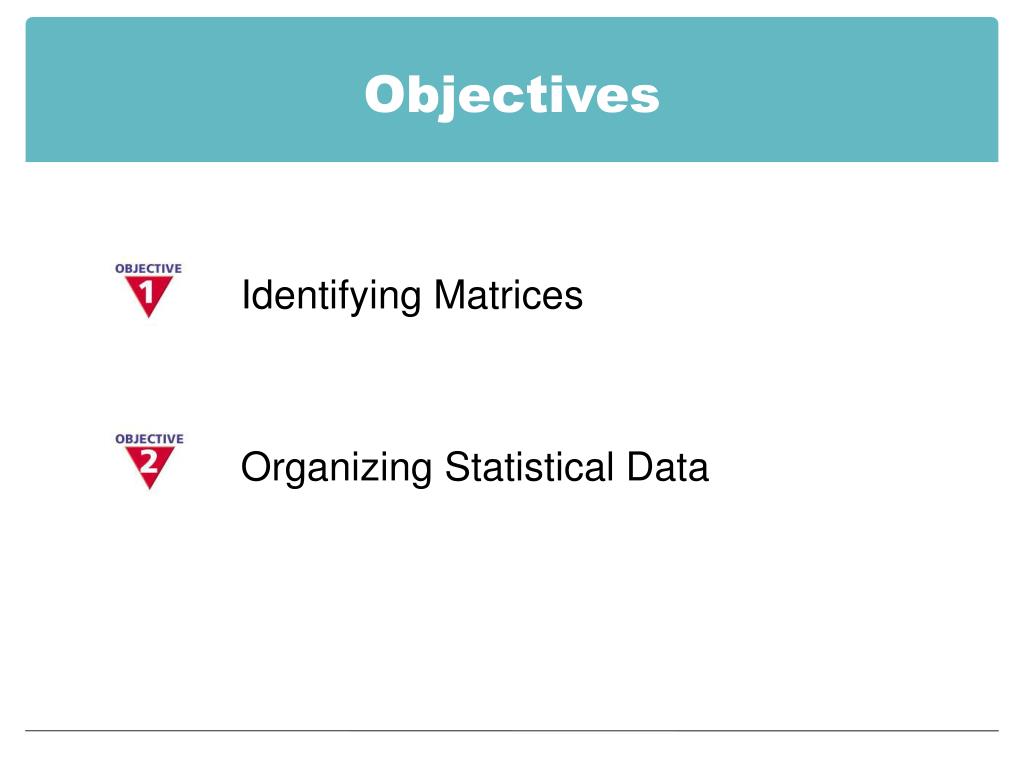Select the word Statistical

529,466
